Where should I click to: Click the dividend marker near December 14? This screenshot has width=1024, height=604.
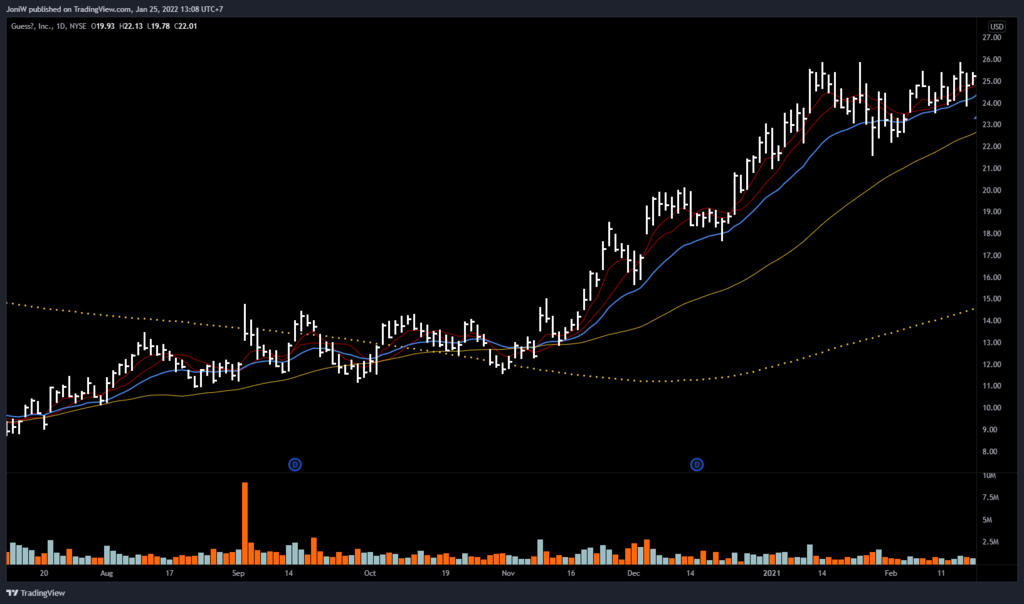697,464
